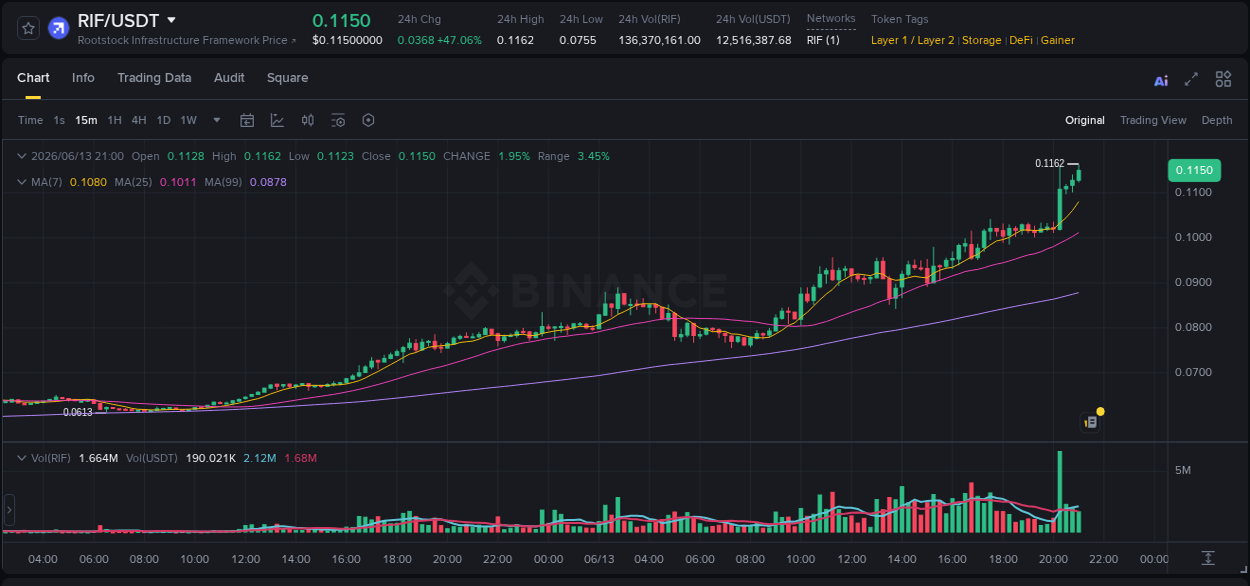This screenshot has height=586, width=1250.
Task: Open the Layer 1 / Layer 2 tag
Action: (912, 40)
